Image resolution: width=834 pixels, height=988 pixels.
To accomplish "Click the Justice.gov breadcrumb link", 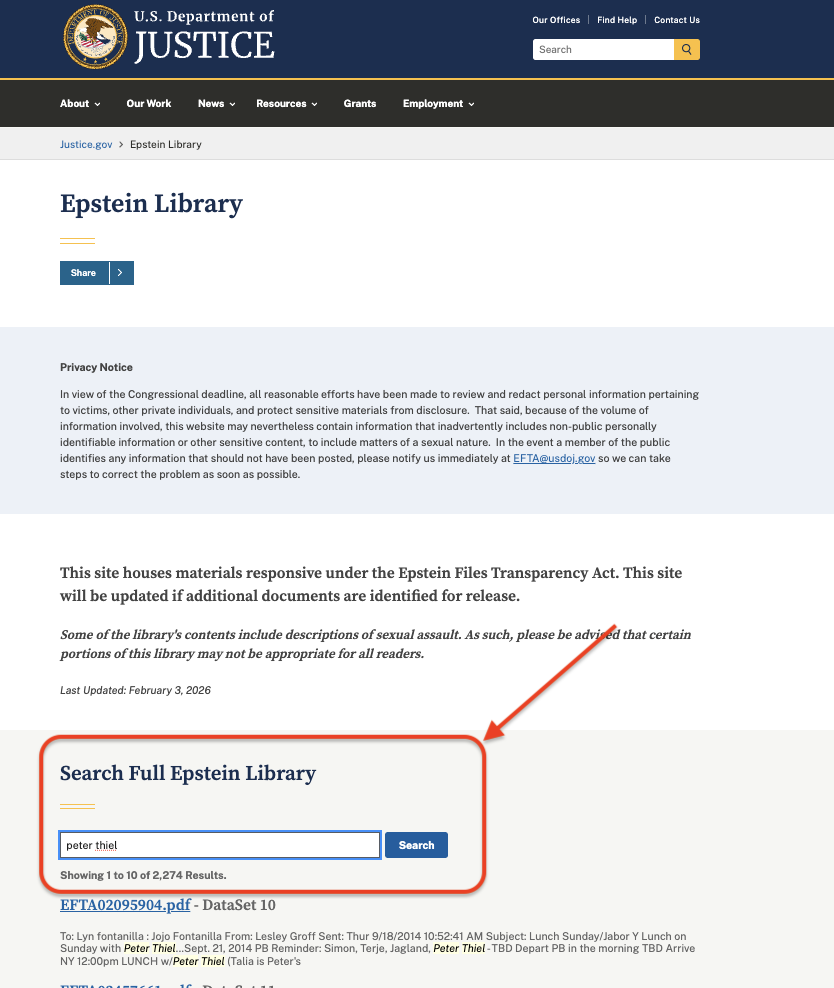I will click(x=86, y=144).
